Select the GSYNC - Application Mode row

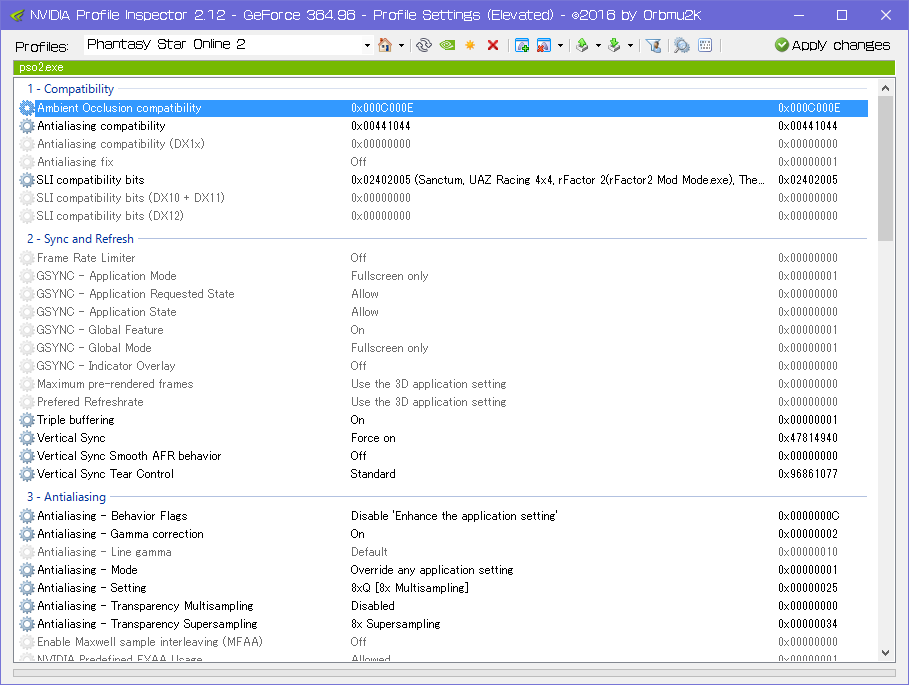pyautogui.click(x=443, y=276)
